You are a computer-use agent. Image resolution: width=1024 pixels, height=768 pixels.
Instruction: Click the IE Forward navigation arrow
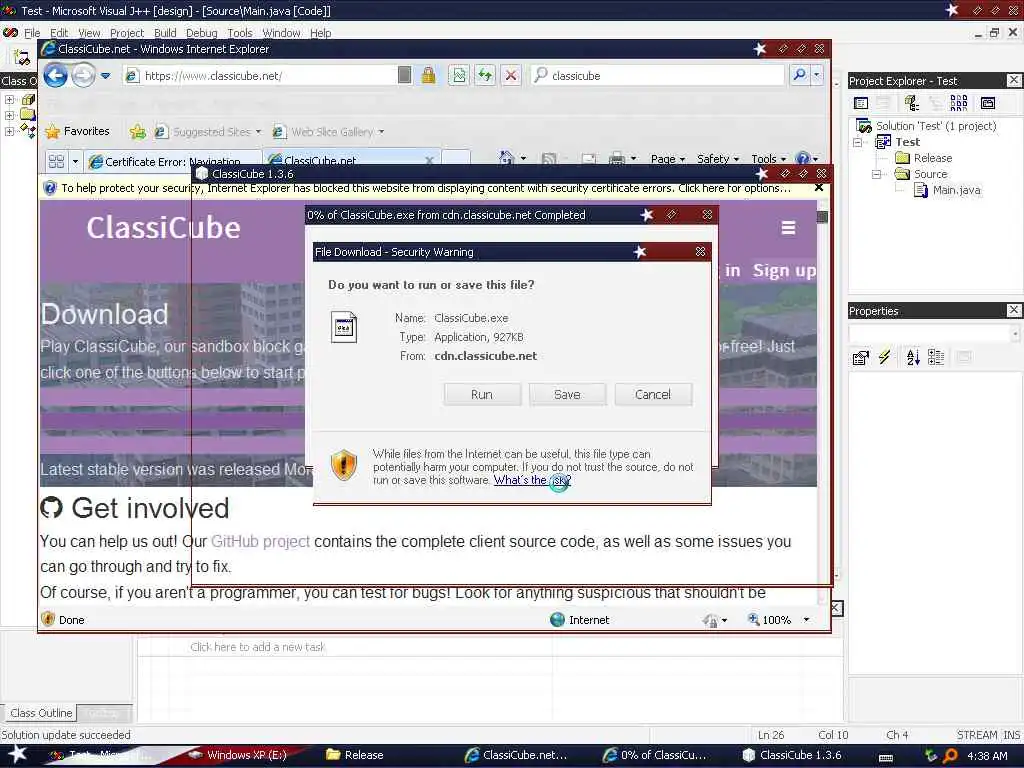(x=83, y=76)
